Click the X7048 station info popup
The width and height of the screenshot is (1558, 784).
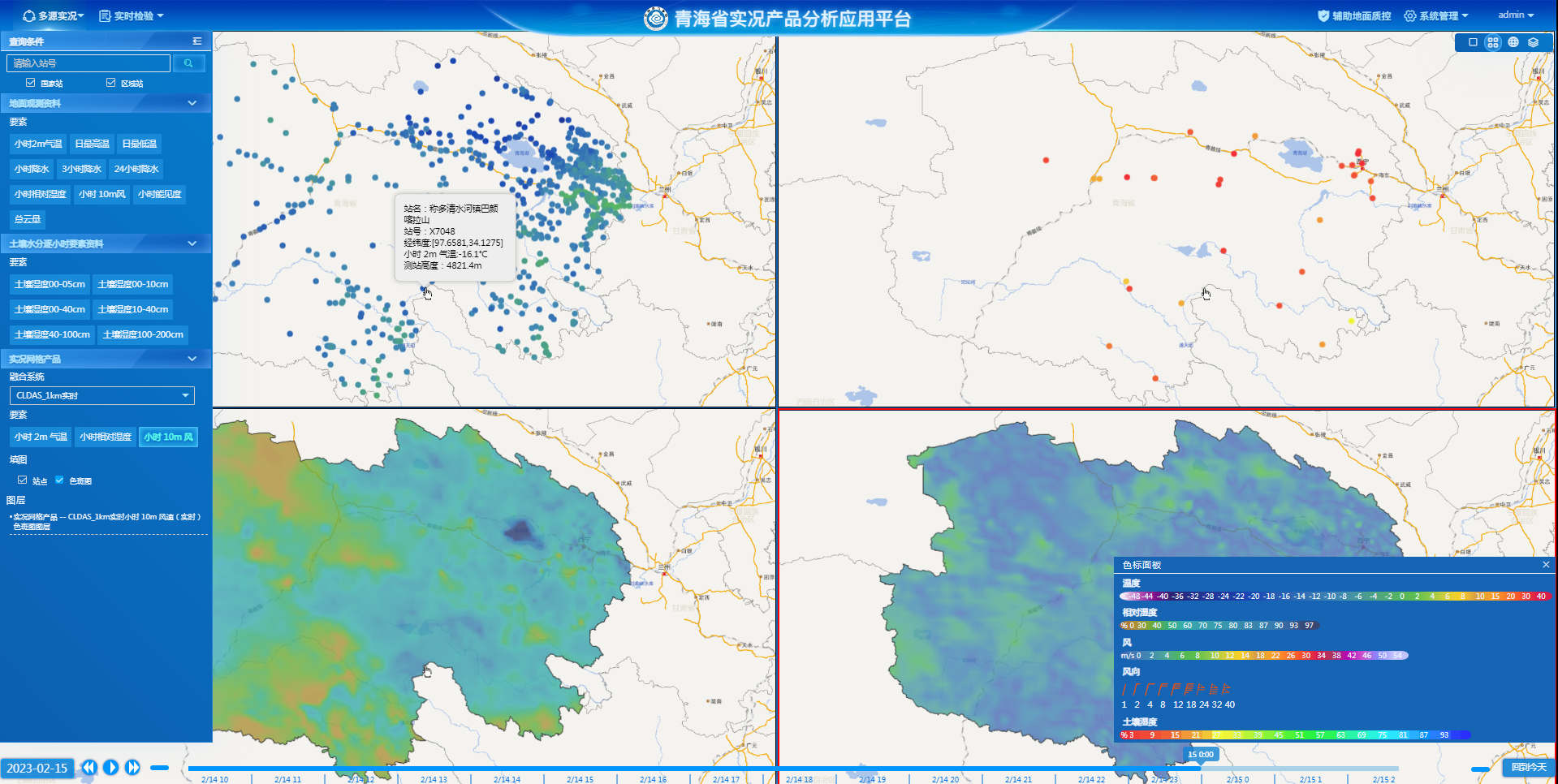point(455,237)
